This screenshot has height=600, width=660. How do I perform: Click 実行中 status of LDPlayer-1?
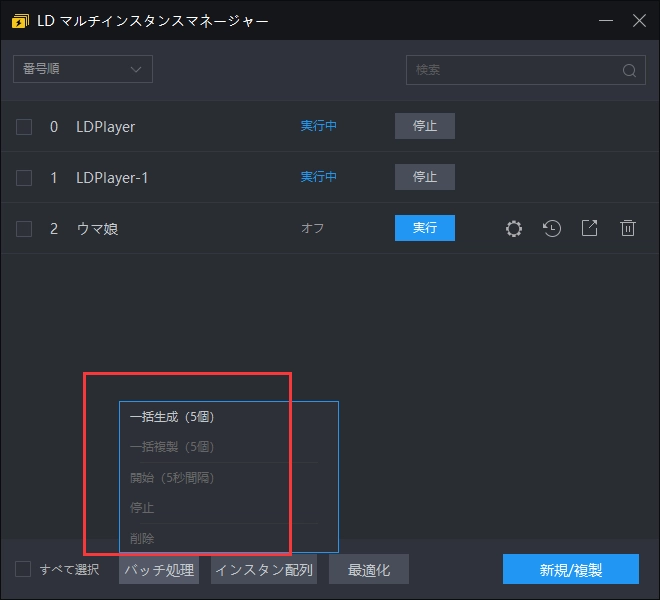[319, 177]
